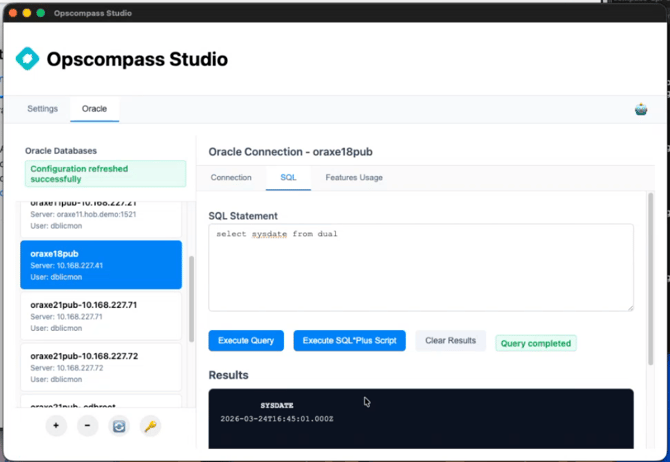Viewport: 670px width, 462px height.
Task: Switch to Features Usage tab
Action: click(x=354, y=178)
